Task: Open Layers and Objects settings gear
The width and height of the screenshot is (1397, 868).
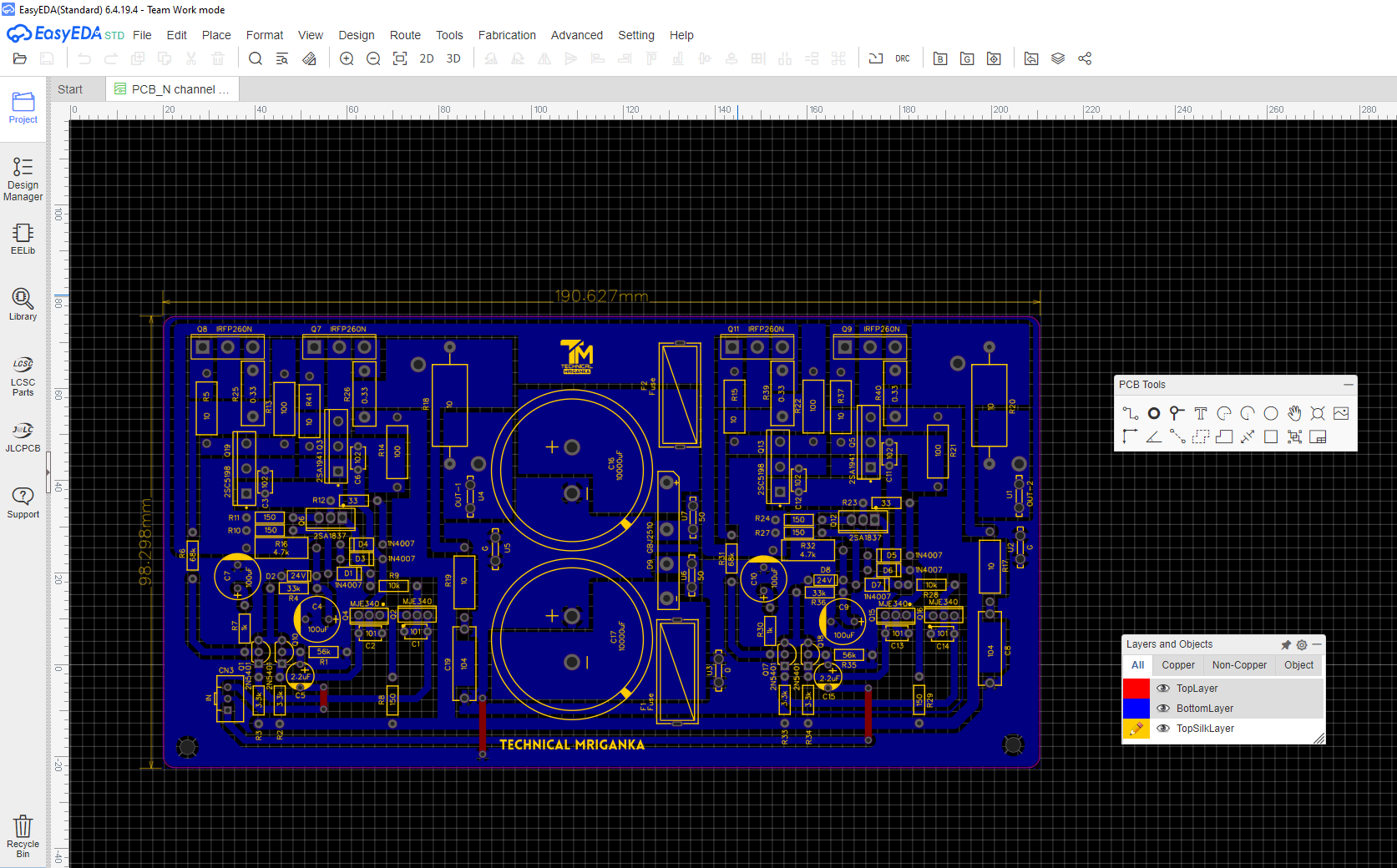Action: 1302,644
